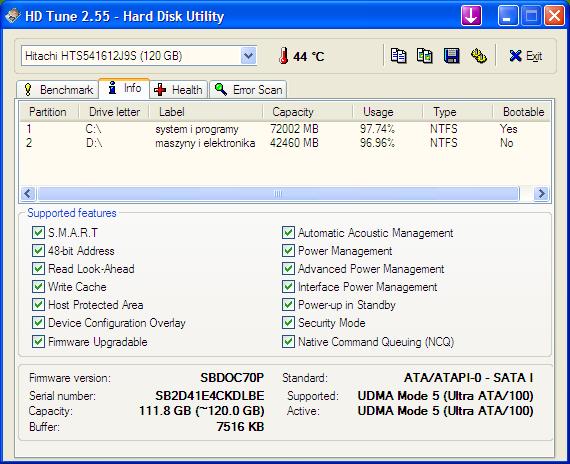Viewport: 570px width, 464px height.
Task: Toggle the Write Cache checkbox
Action: tap(38, 287)
